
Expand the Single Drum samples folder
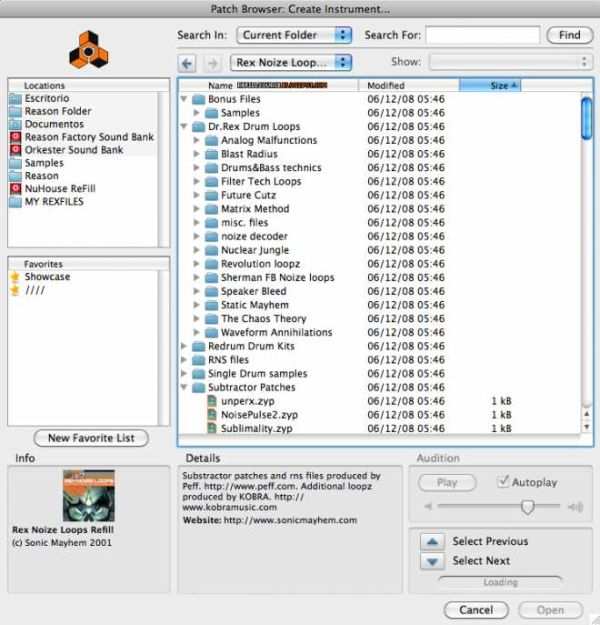(x=183, y=373)
